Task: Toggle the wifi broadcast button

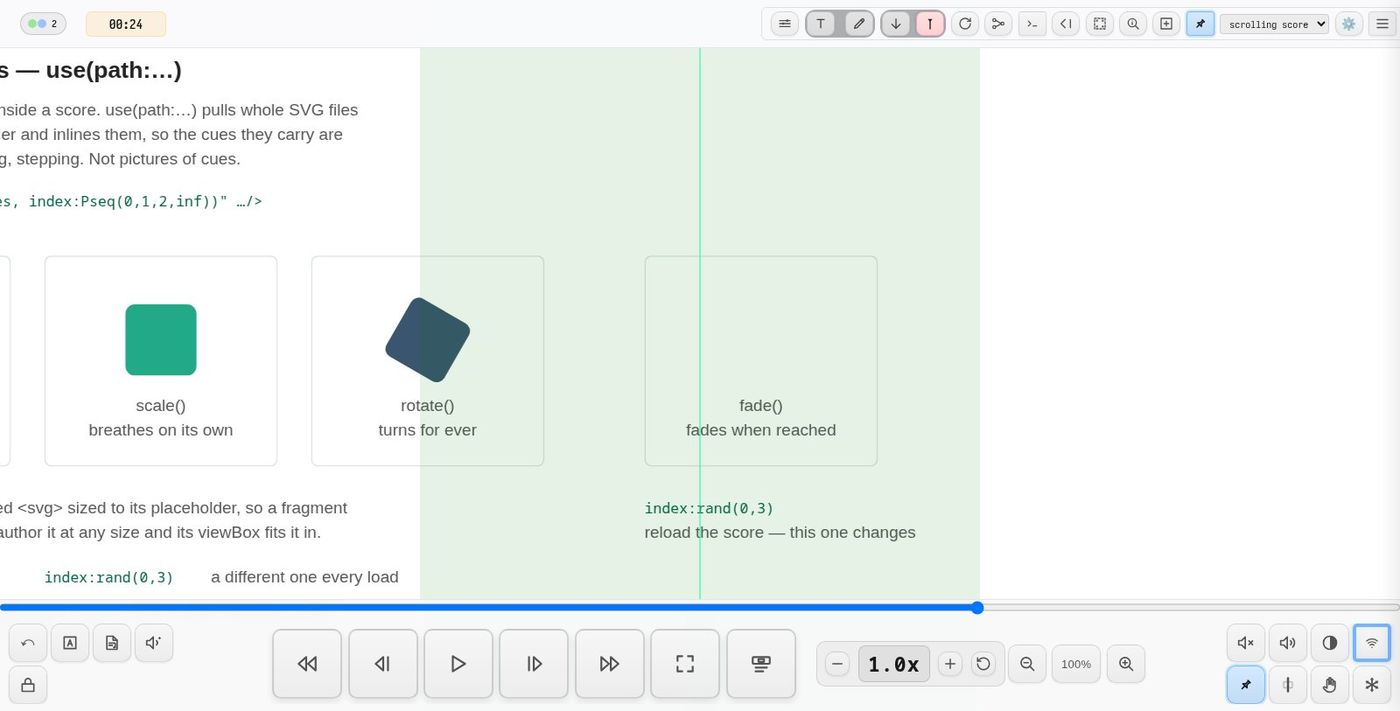Action: [x=1372, y=643]
